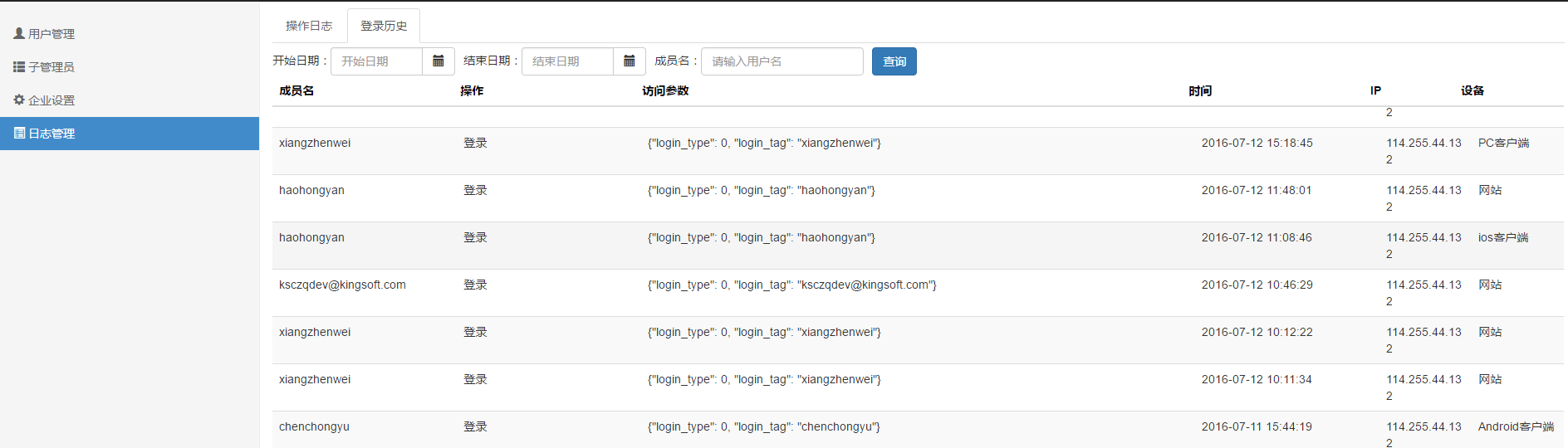1568x448 pixels.
Task: Focus the 开始日期 input field
Action: 377,61
